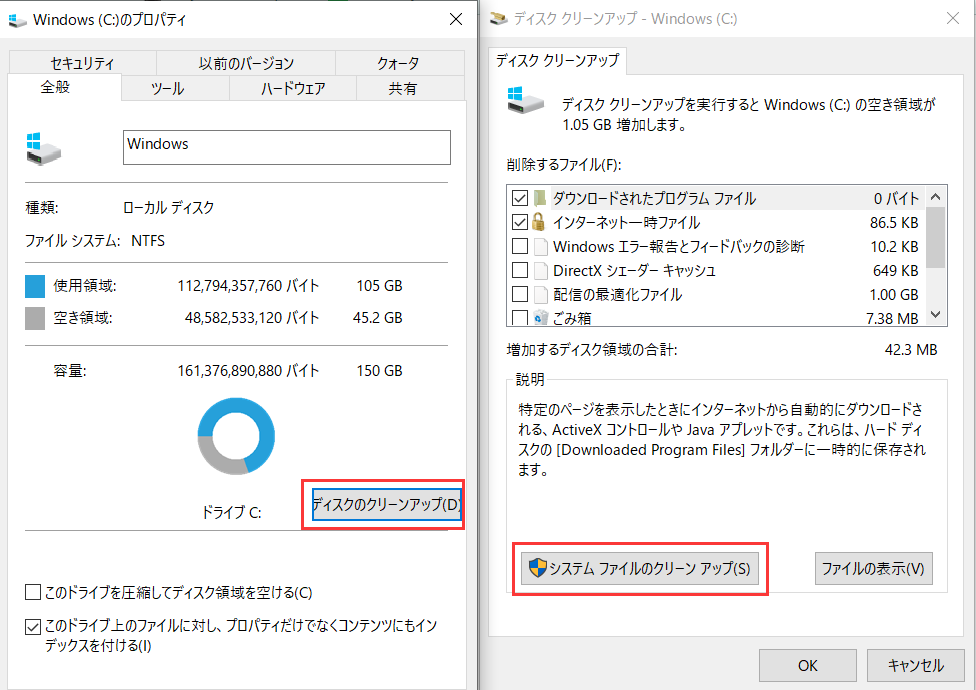This screenshot has width=976, height=690.
Task: Click 112,794,357,760 バイト used space value
Action: click(248, 286)
